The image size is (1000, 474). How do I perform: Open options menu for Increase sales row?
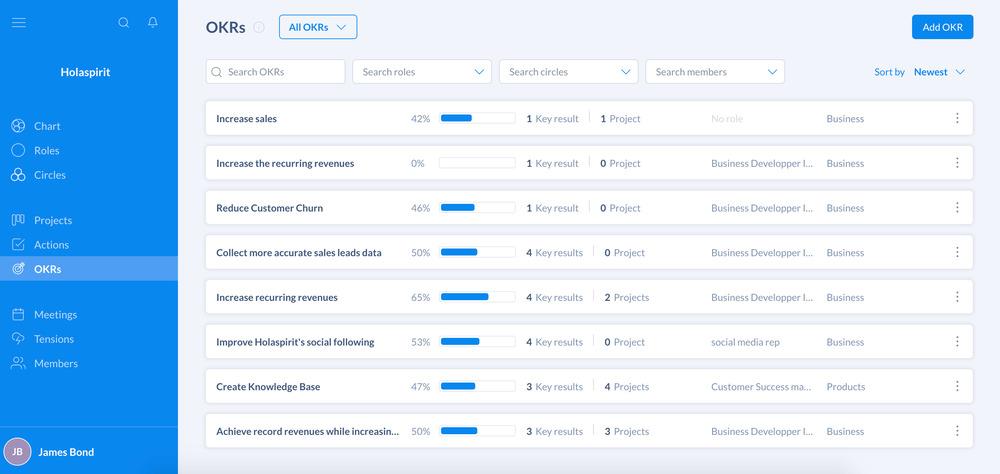click(x=957, y=118)
